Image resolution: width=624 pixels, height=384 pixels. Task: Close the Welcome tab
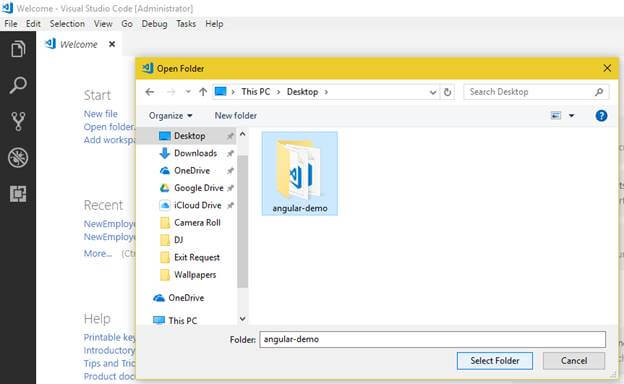click(112, 44)
